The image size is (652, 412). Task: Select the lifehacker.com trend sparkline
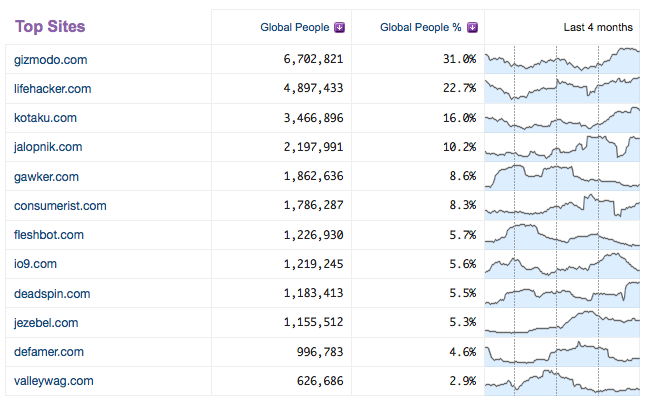tap(562, 89)
